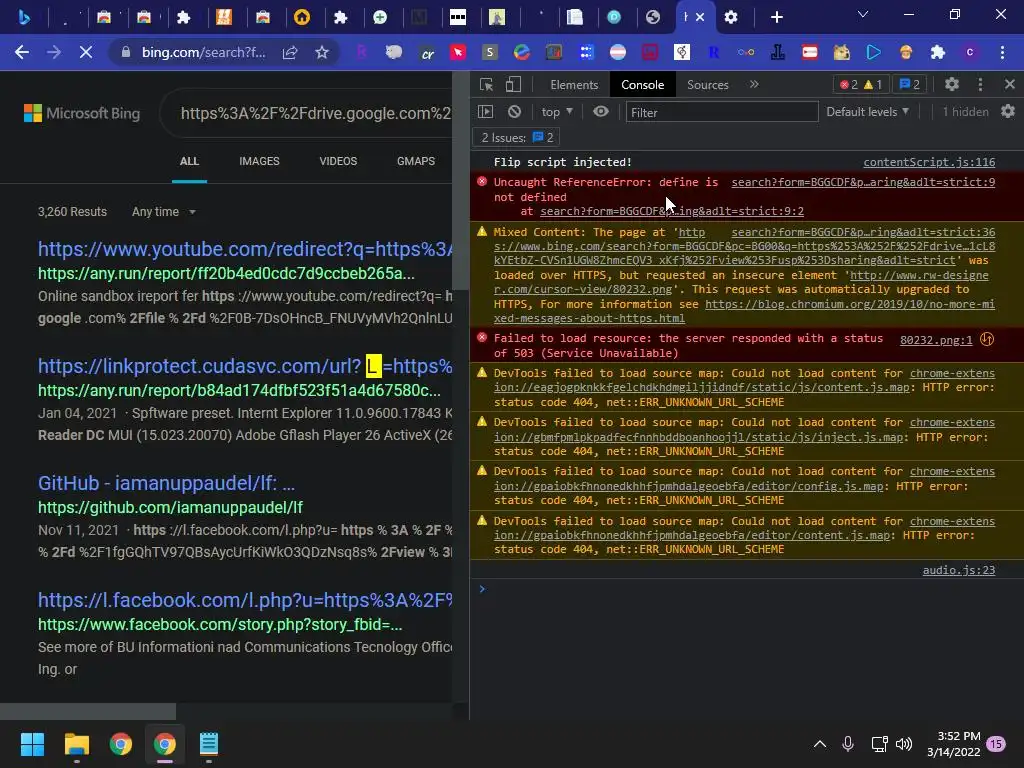Click the reload icon beside 80232.png error
Viewport: 1024px width, 768px height.
[x=987, y=339]
